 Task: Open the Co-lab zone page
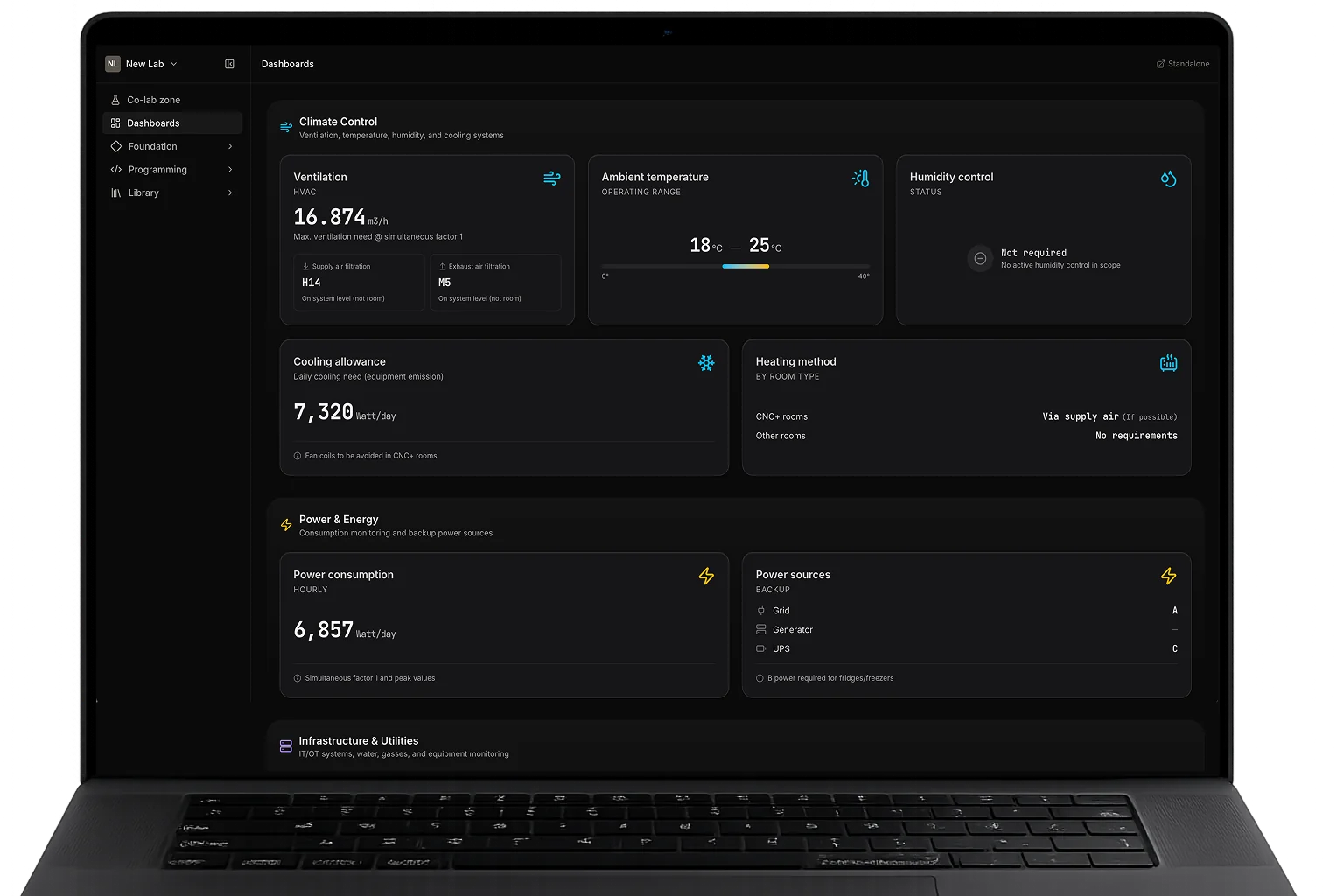pos(153,100)
